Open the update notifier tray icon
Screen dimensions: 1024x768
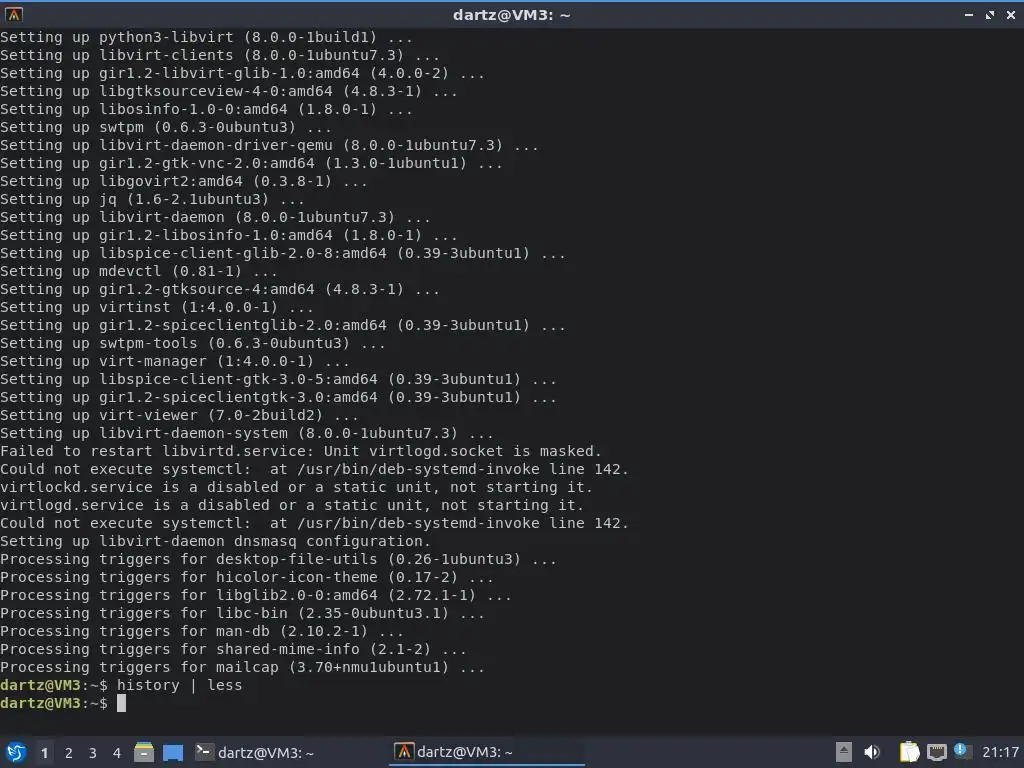tap(961, 750)
